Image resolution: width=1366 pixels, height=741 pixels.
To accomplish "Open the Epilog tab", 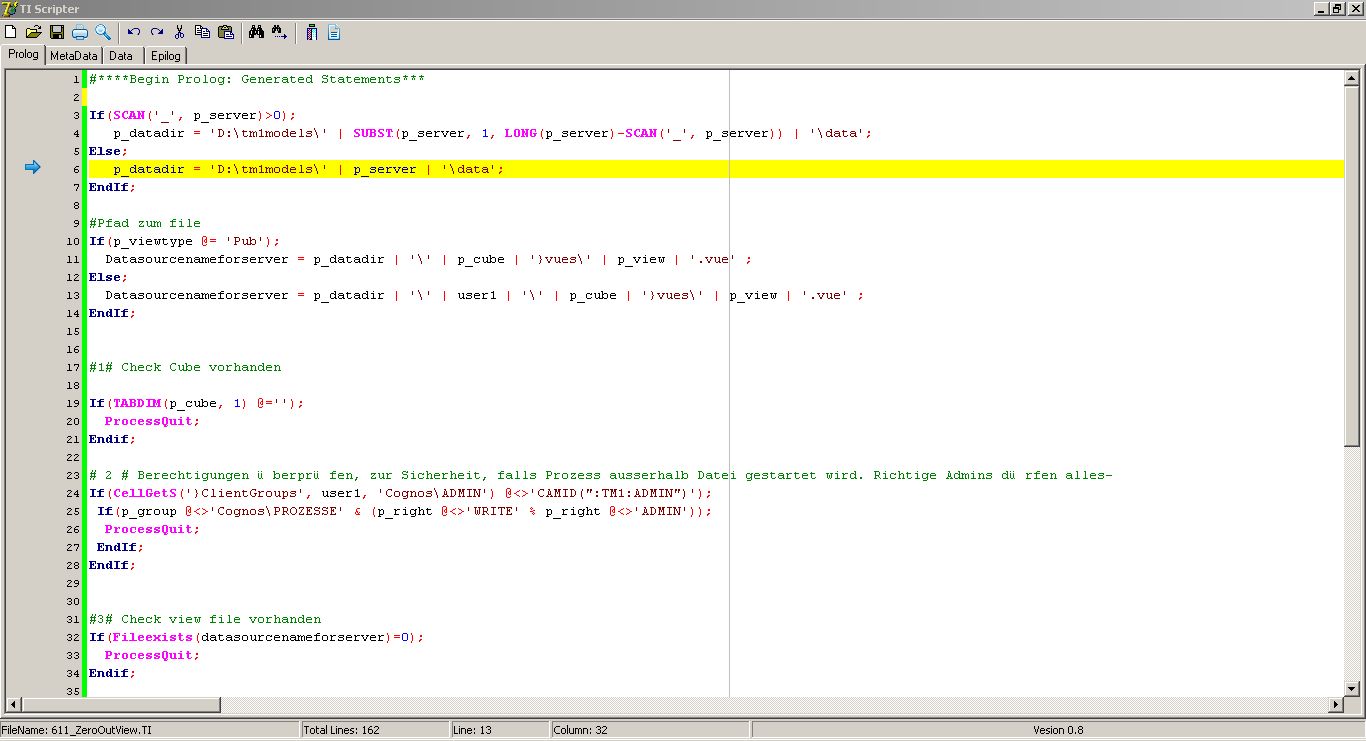I will pyautogui.click(x=166, y=56).
